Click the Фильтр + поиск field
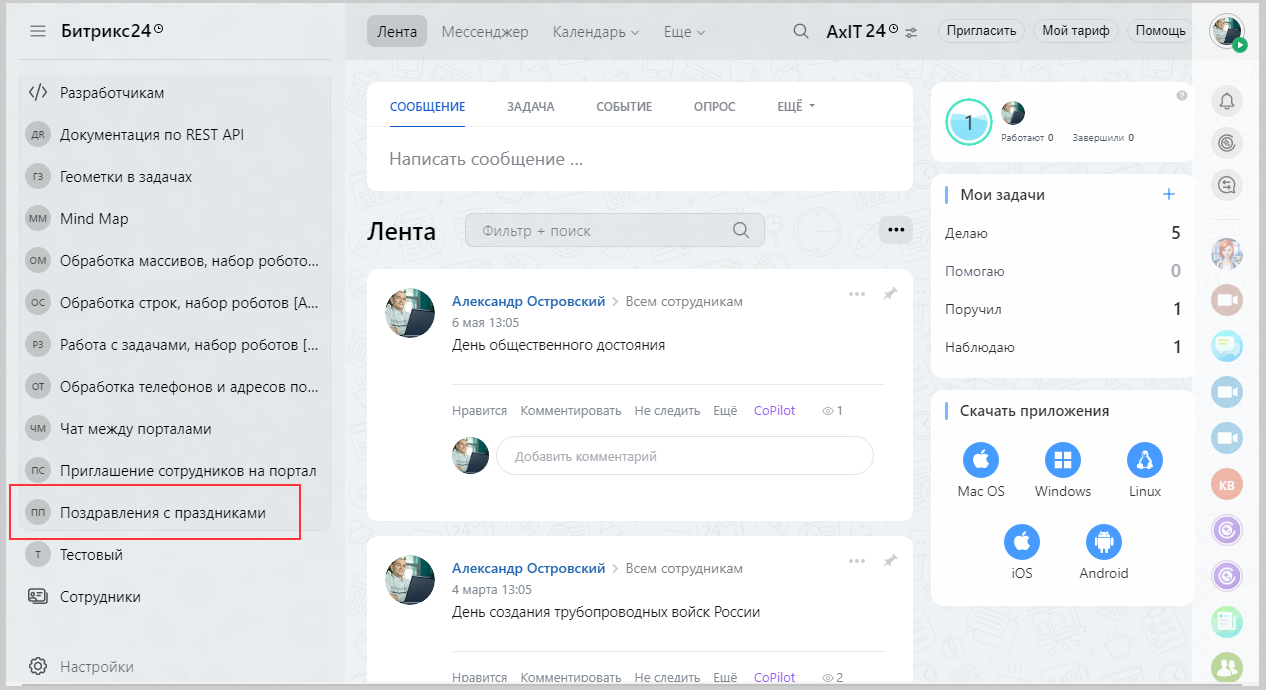Screen dimensions: 1266x690 [x=605, y=231]
